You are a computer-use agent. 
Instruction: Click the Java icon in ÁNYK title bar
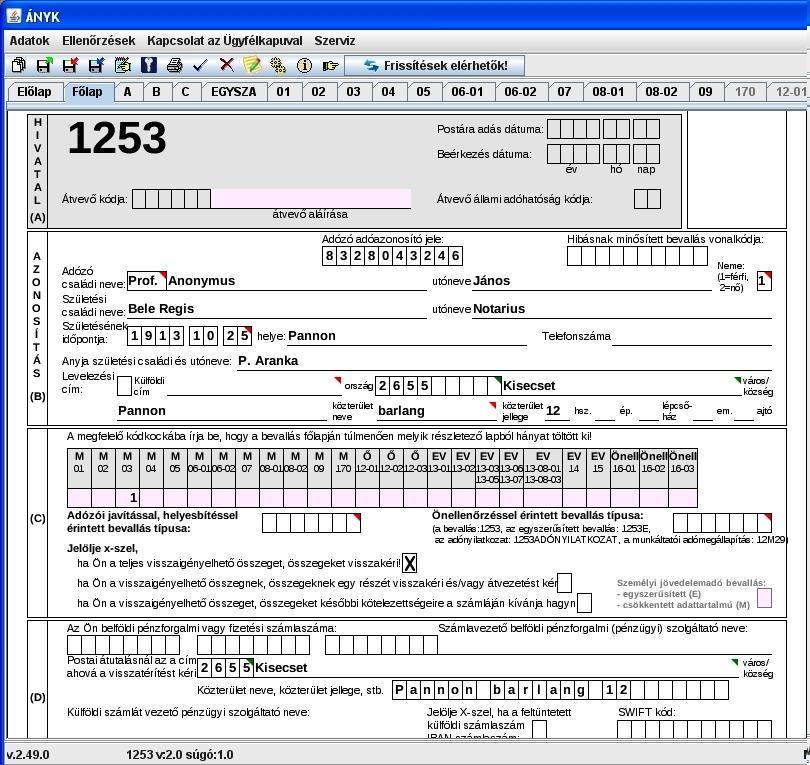[x=14, y=16]
